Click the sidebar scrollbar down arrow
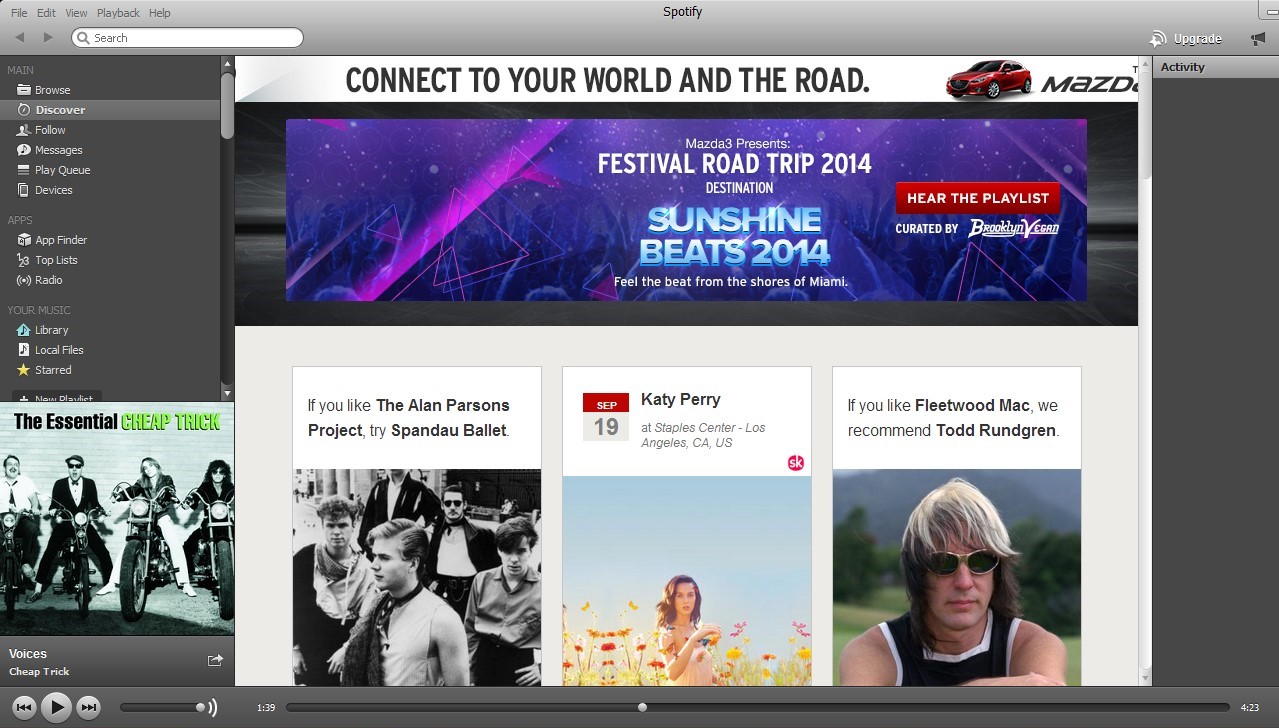The image size is (1279, 728). click(x=227, y=395)
